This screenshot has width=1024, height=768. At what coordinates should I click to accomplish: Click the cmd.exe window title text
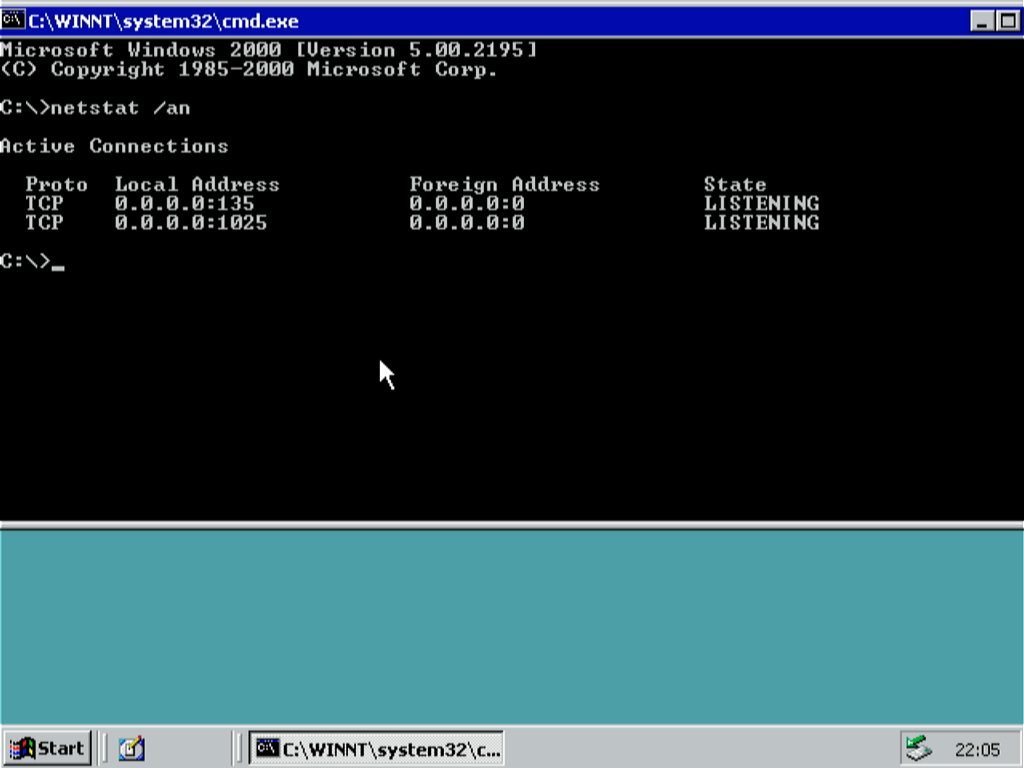[163, 21]
